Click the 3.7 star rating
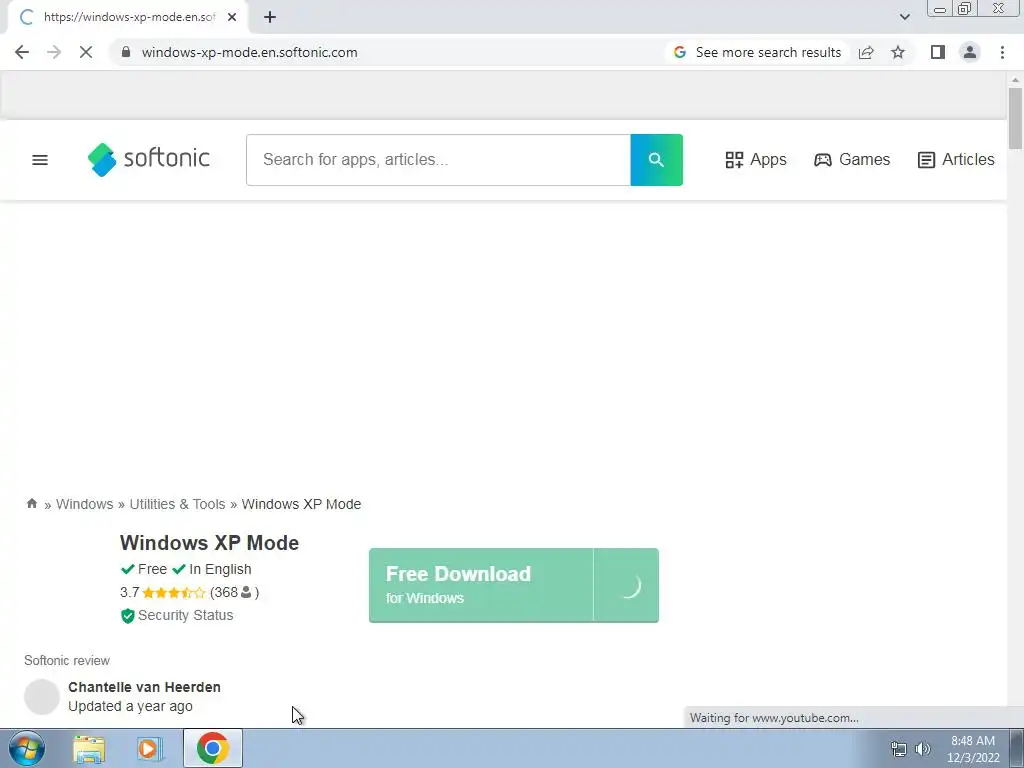The image size is (1024, 768). coord(163,592)
